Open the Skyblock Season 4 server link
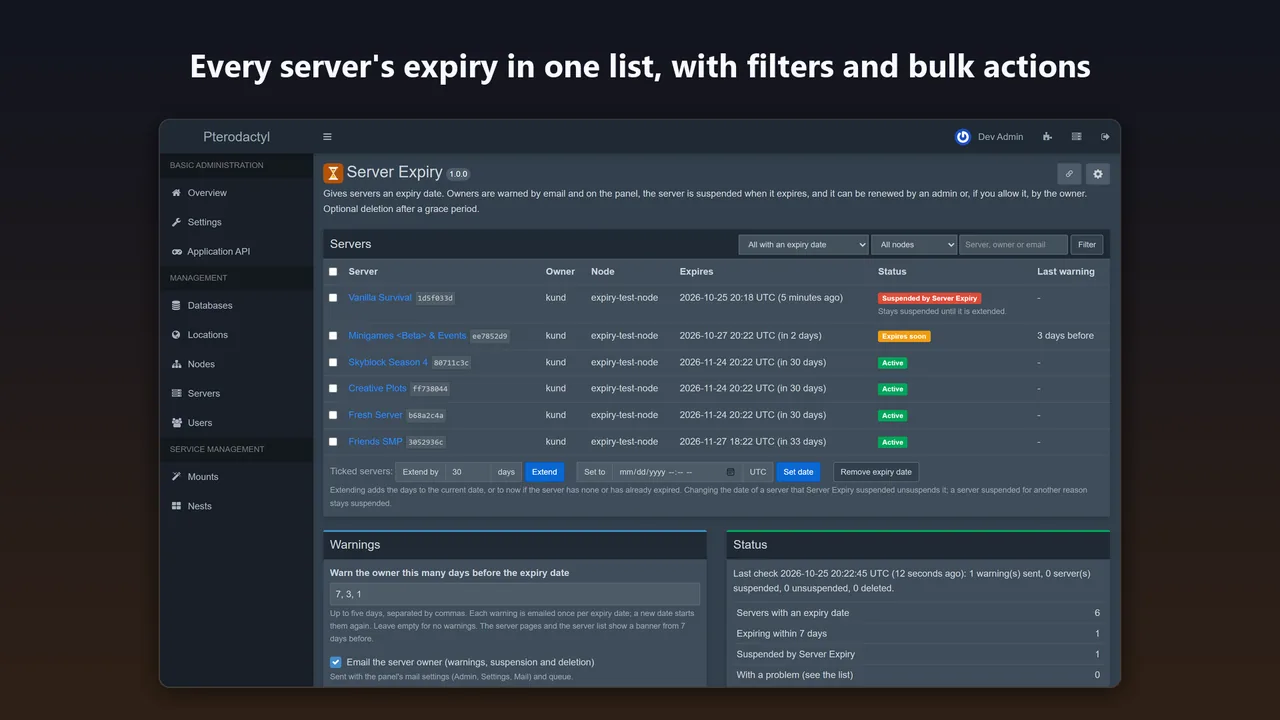Screen dimensions: 1280x720 coord(388,362)
